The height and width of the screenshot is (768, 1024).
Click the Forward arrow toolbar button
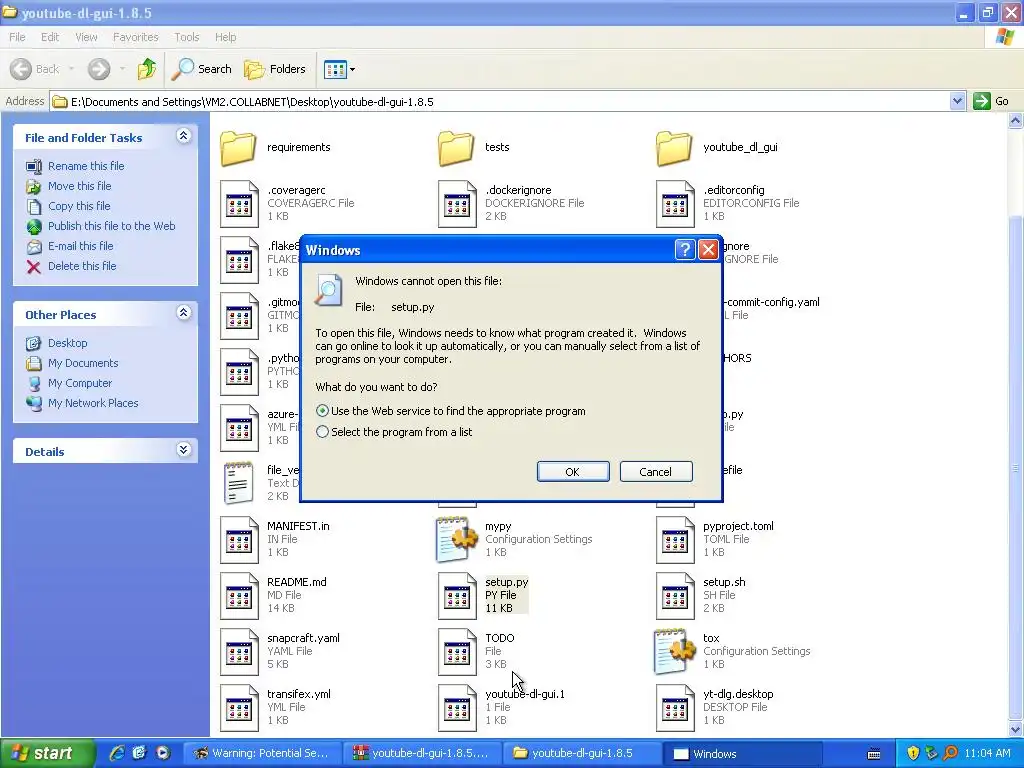[x=99, y=69]
